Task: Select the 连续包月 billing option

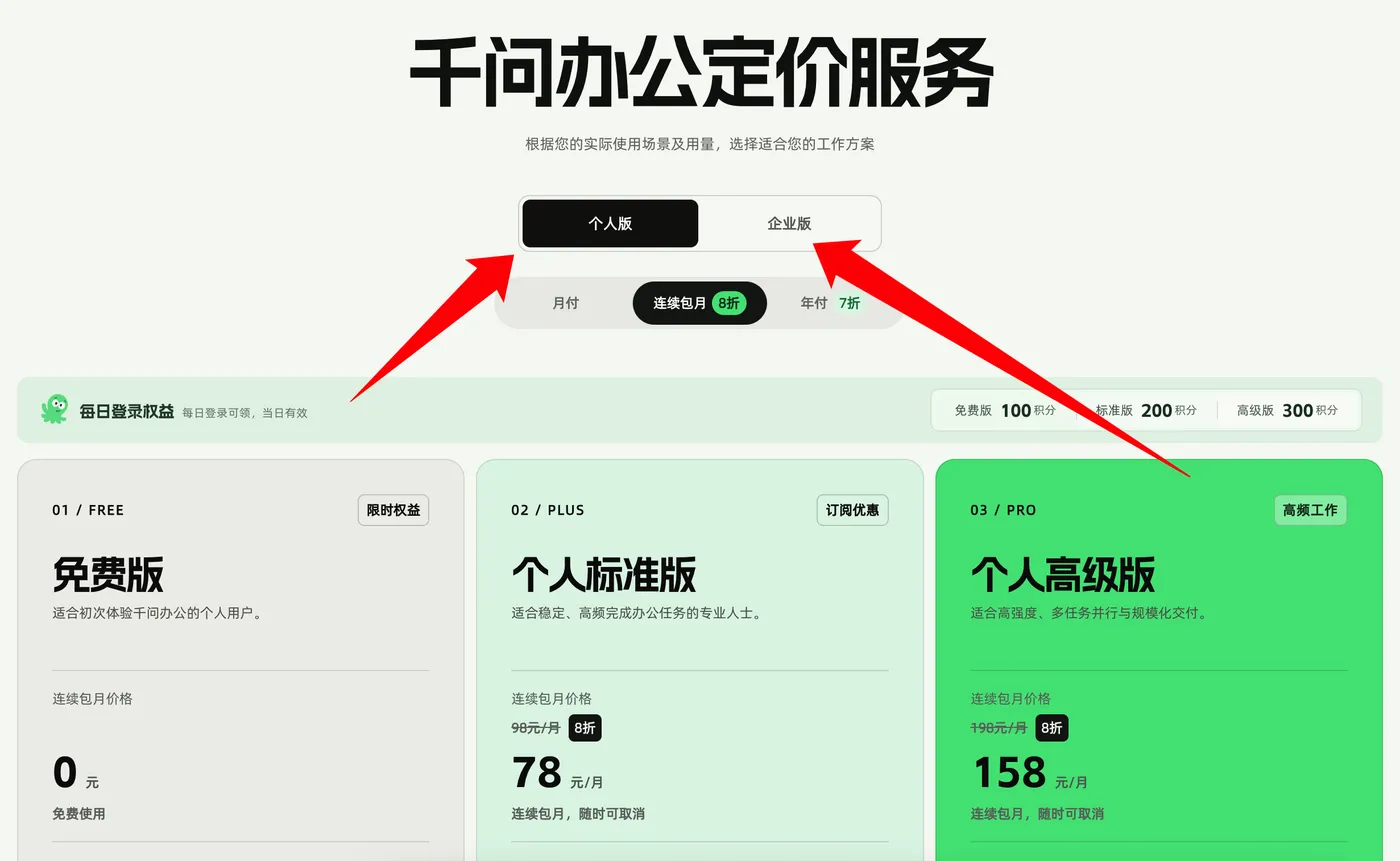Action: point(700,303)
